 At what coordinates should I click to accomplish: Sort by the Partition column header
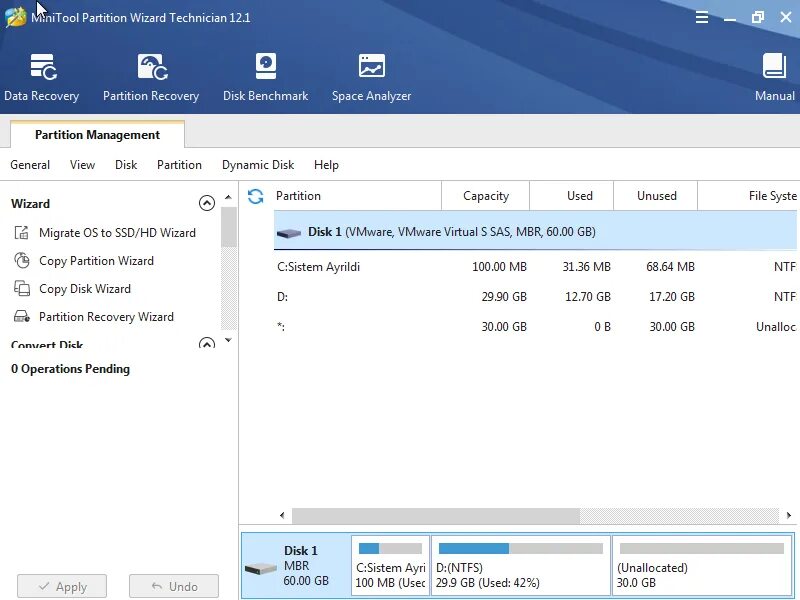click(357, 196)
